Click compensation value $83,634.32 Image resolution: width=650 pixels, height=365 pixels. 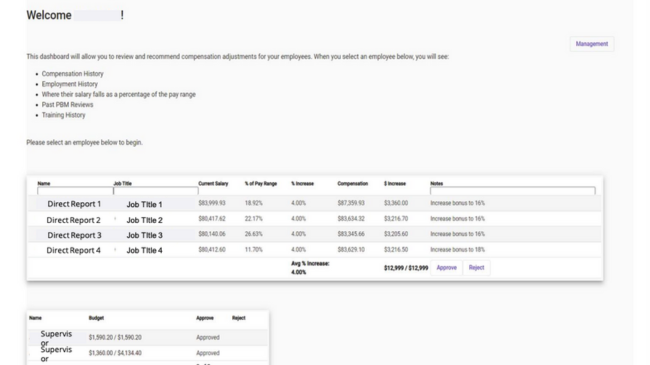[351, 219]
